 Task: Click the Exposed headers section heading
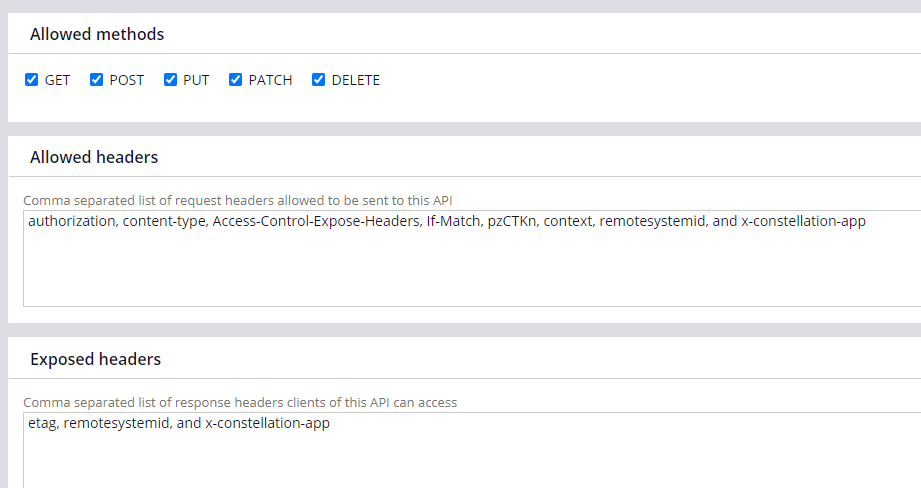[x=95, y=359]
